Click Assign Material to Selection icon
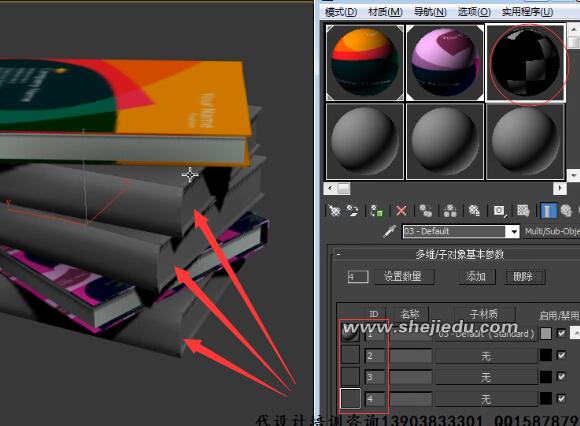Viewport: 580px width, 426px height. point(376,211)
